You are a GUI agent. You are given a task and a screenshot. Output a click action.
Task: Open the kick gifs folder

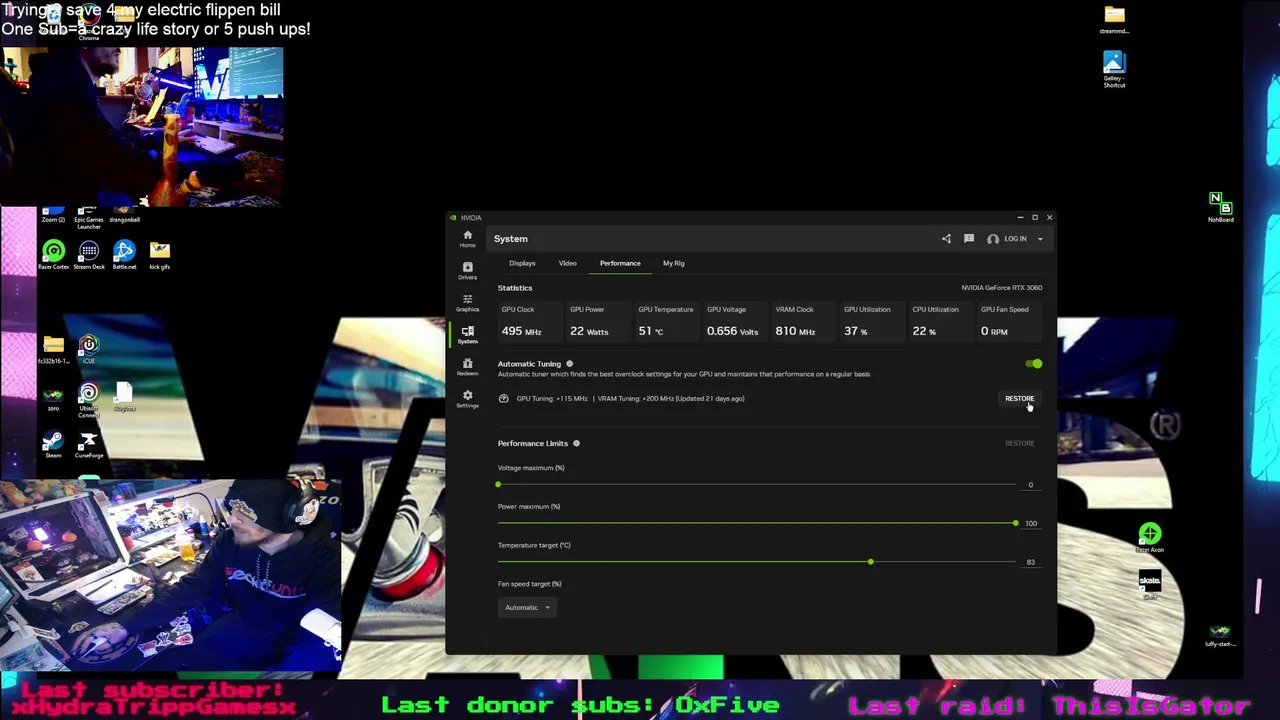click(160, 254)
